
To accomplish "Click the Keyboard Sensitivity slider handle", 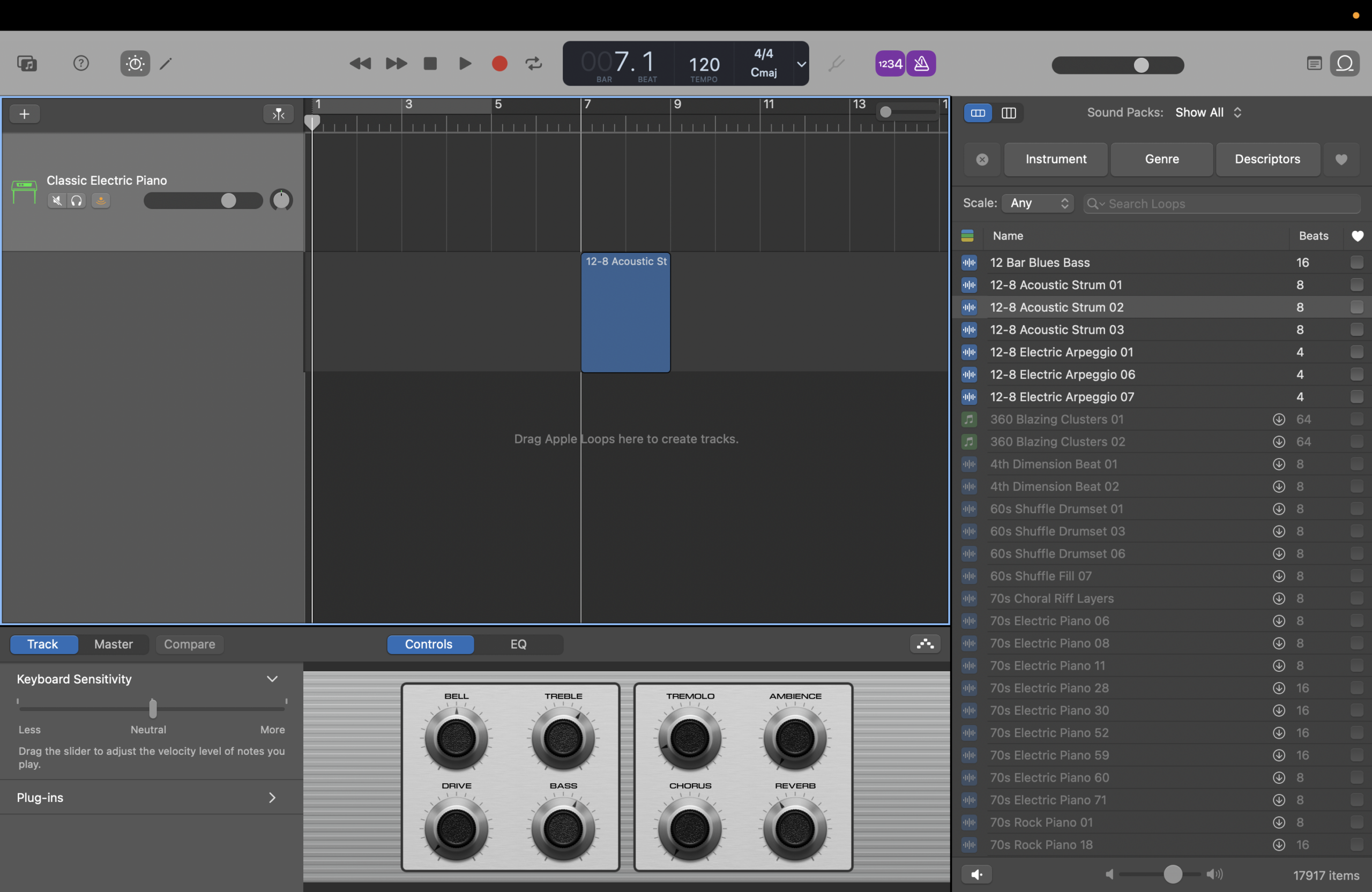I will pos(153,708).
